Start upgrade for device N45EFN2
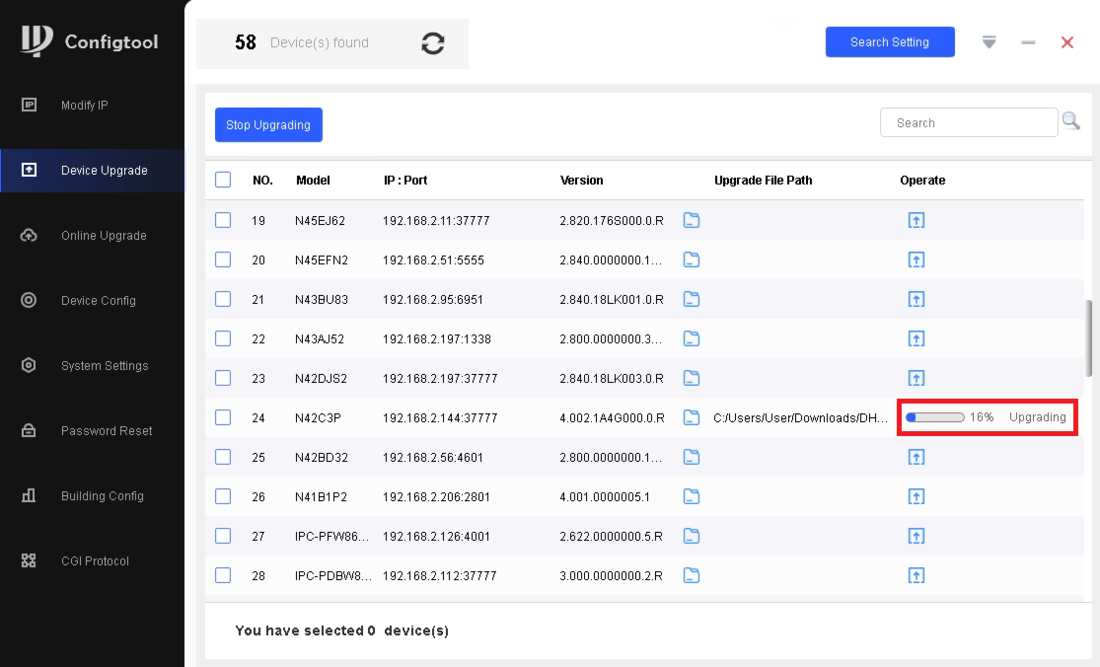 coord(916,260)
